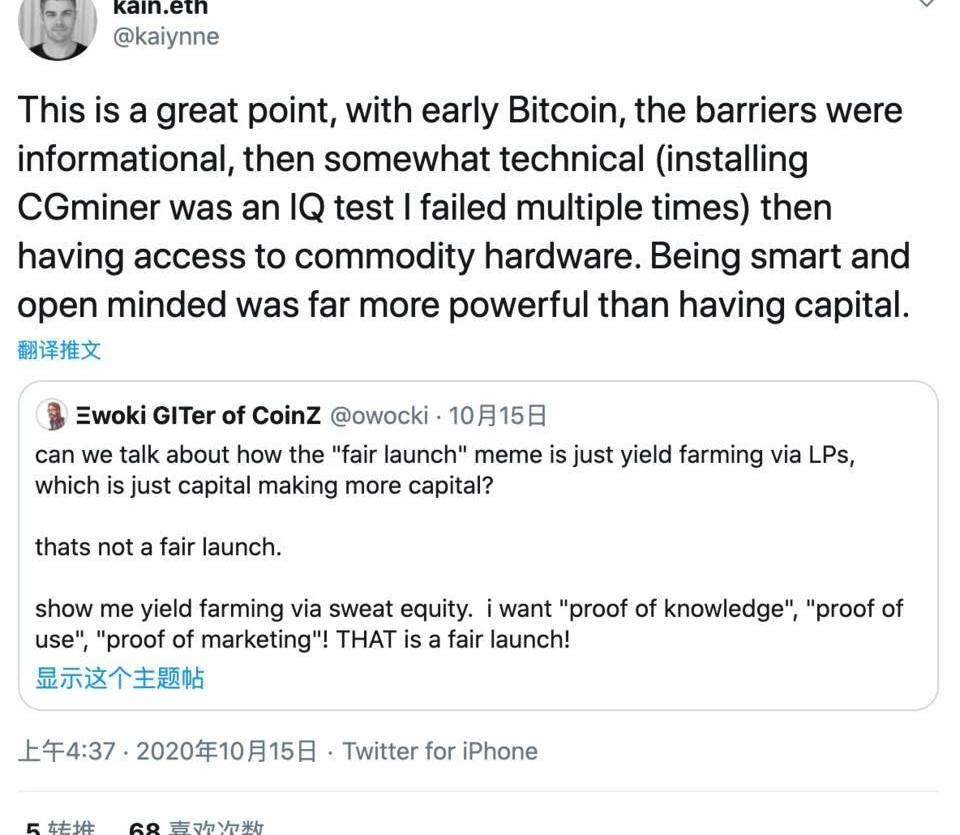Click the quoted "show me yield farming" paragraph

coord(468,623)
